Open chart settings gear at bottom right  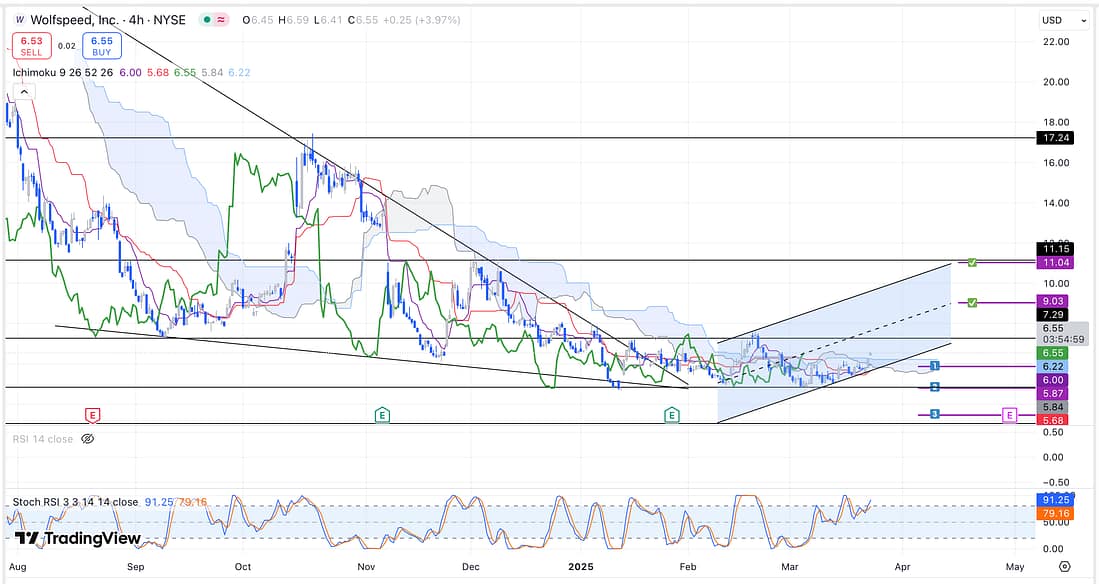1064,565
